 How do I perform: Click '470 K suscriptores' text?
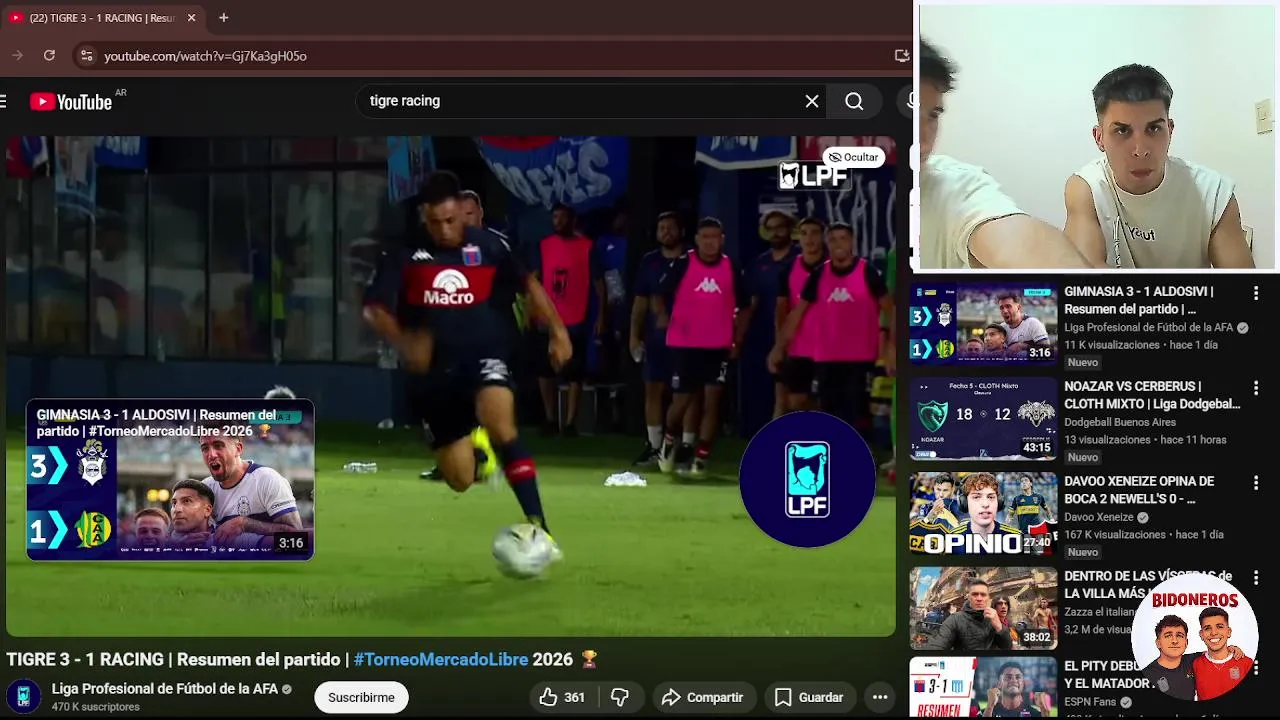[96, 707]
